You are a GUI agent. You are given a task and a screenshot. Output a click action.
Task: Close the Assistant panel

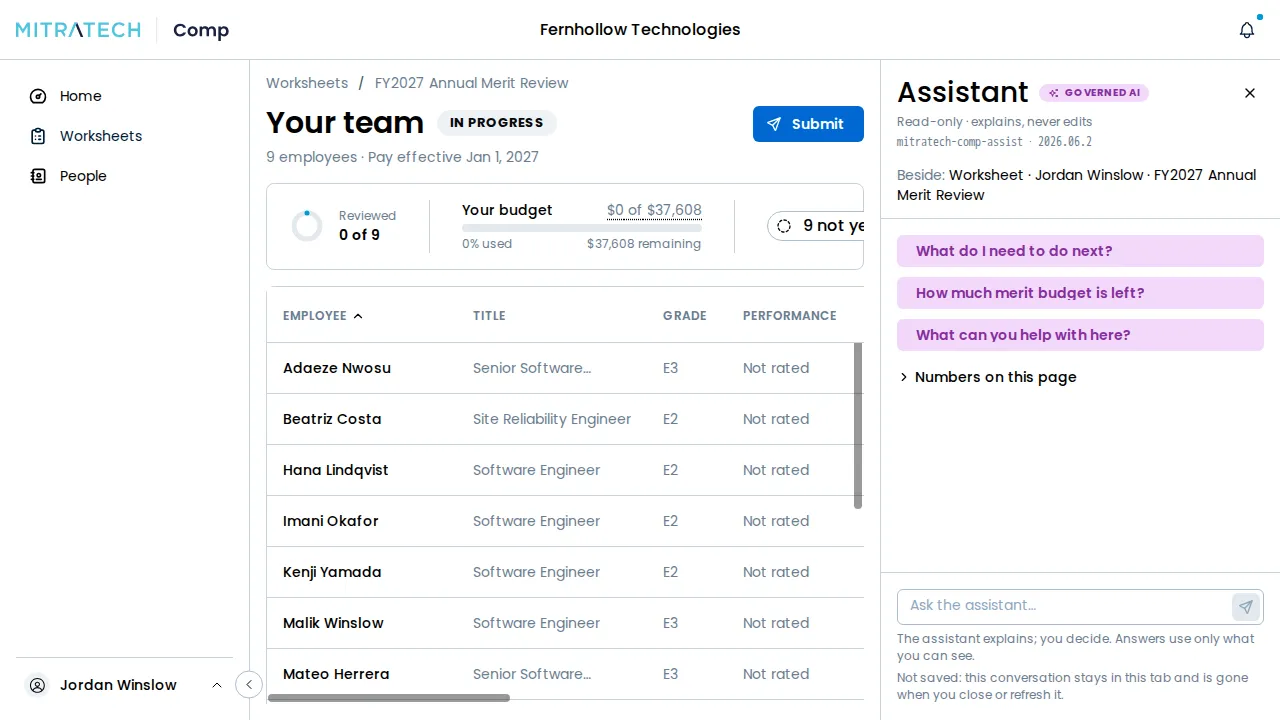1250,93
